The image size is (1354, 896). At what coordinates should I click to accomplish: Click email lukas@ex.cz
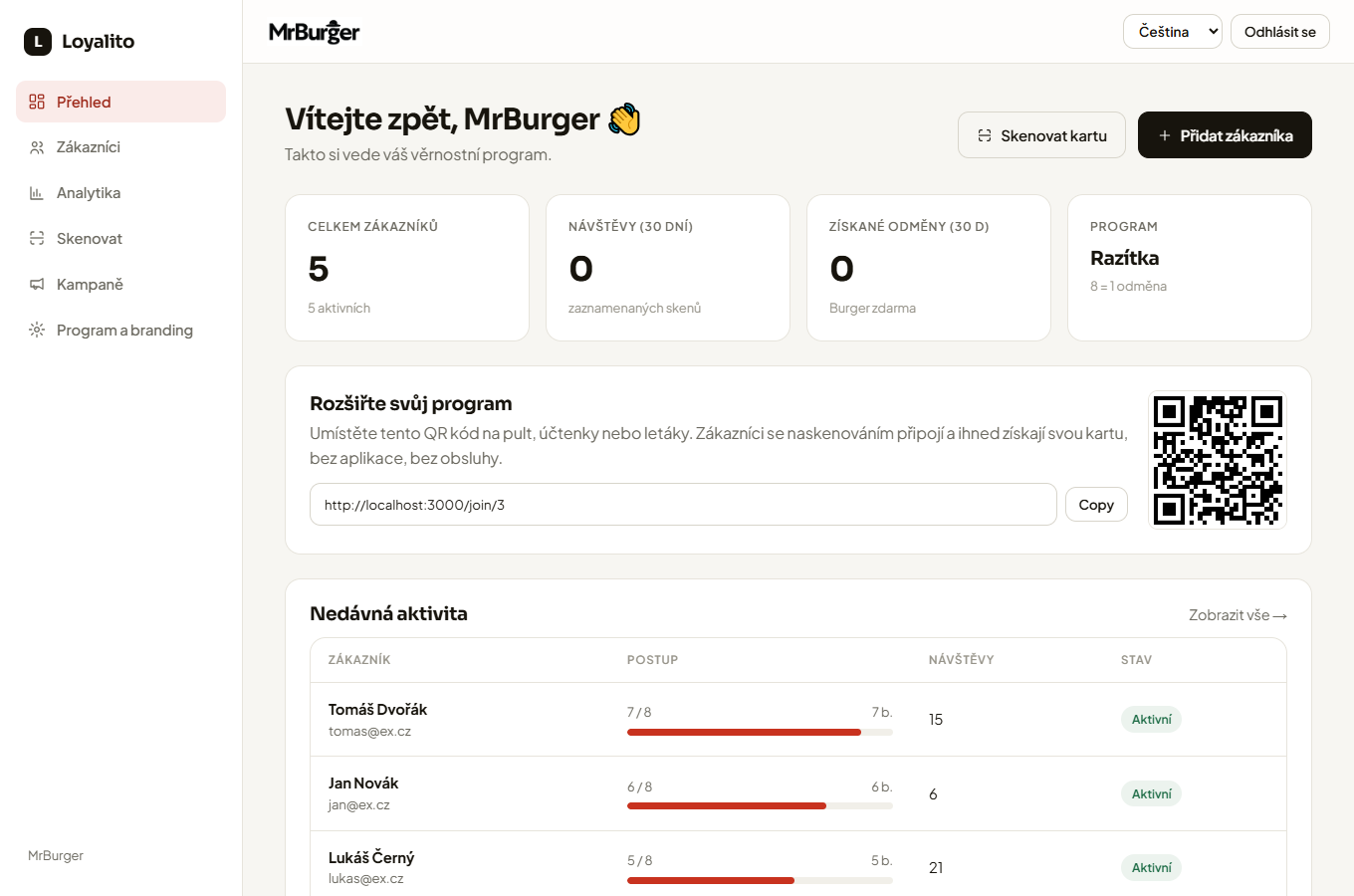(x=366, y=879)
